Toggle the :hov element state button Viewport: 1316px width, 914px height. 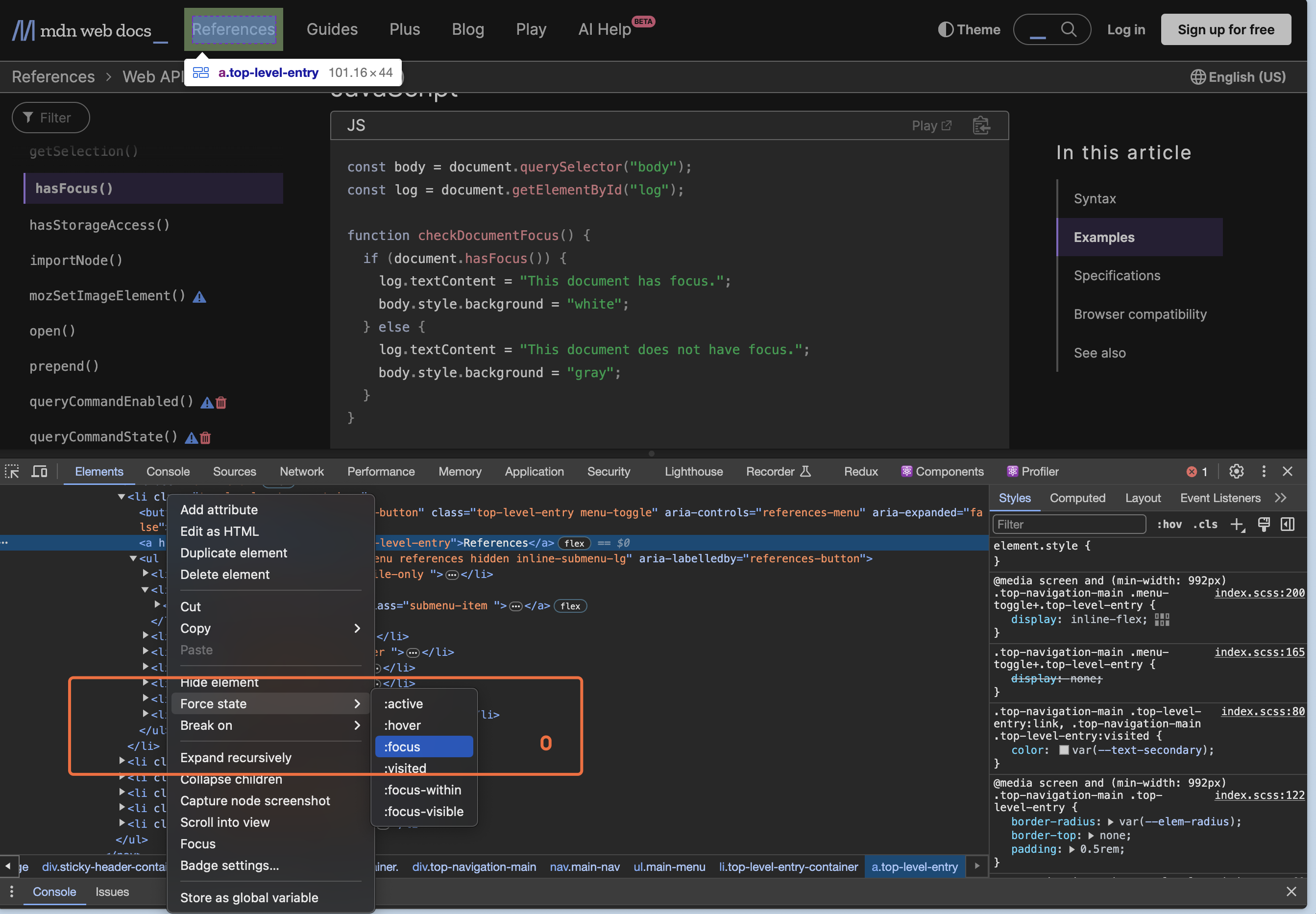coord(1169,525)
